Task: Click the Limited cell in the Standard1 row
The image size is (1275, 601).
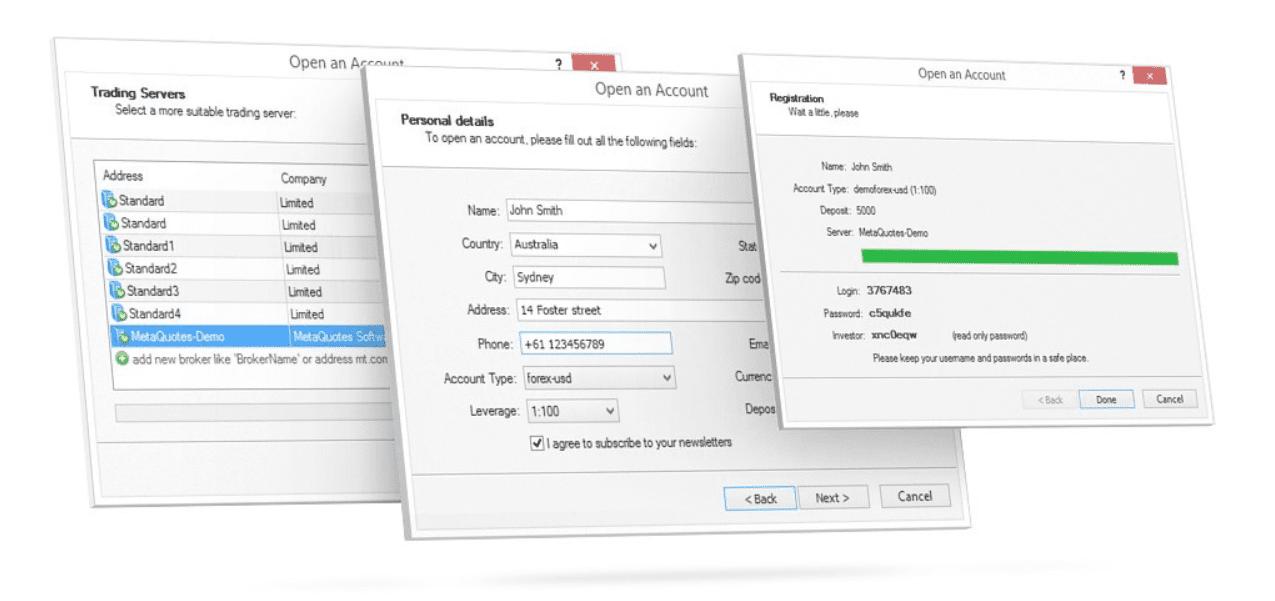Action: pyautogui.click(x=300, y=247)
